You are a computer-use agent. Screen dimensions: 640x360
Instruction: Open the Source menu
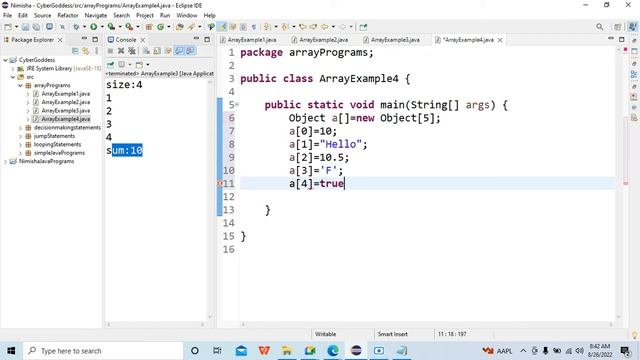click(42, 16)
